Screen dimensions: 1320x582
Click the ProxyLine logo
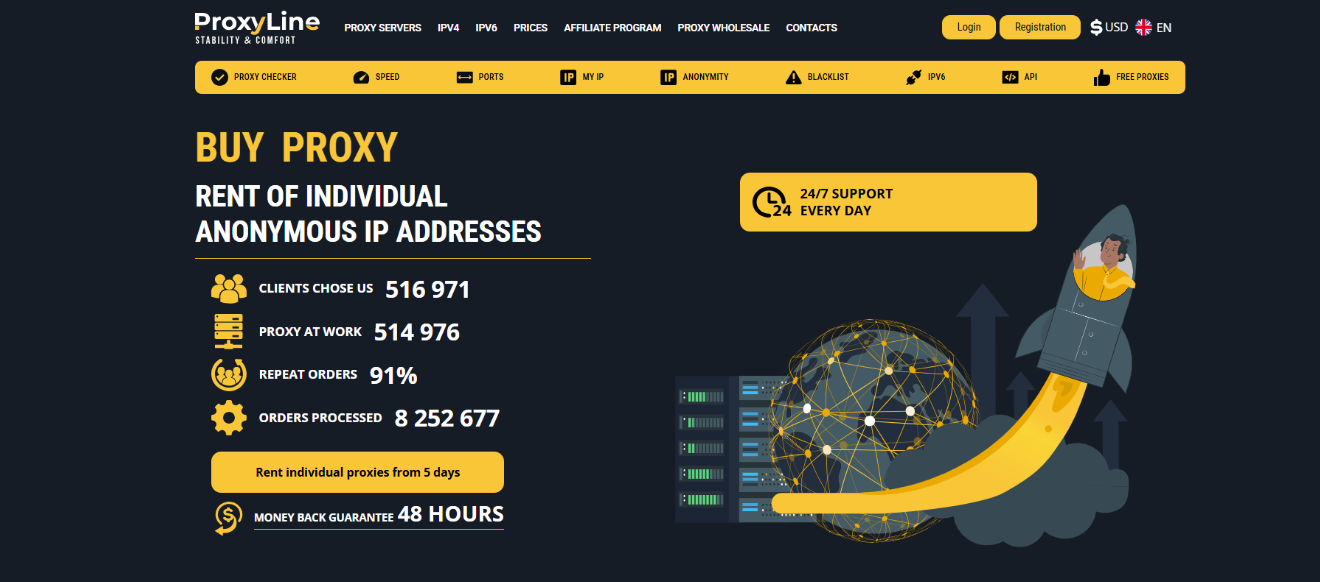(257, 28)
